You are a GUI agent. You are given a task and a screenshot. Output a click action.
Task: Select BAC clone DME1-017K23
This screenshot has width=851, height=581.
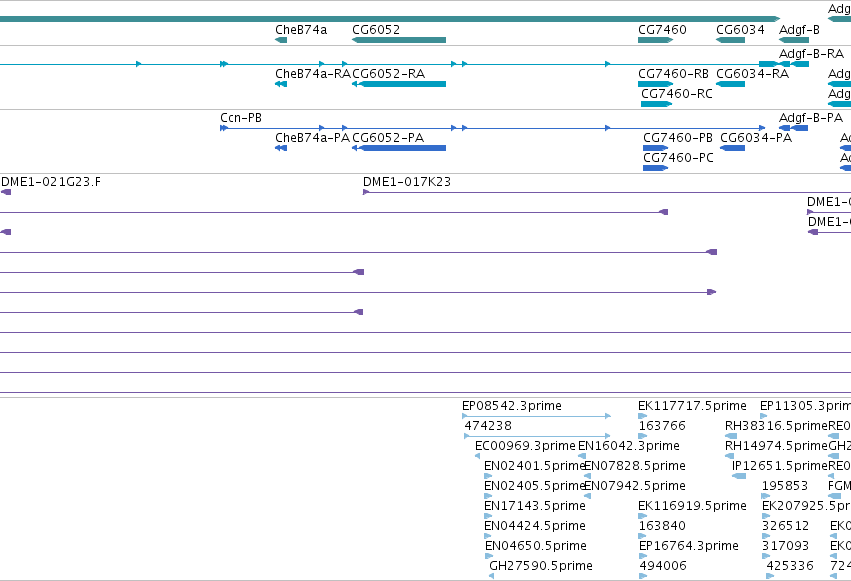[607, 192]
